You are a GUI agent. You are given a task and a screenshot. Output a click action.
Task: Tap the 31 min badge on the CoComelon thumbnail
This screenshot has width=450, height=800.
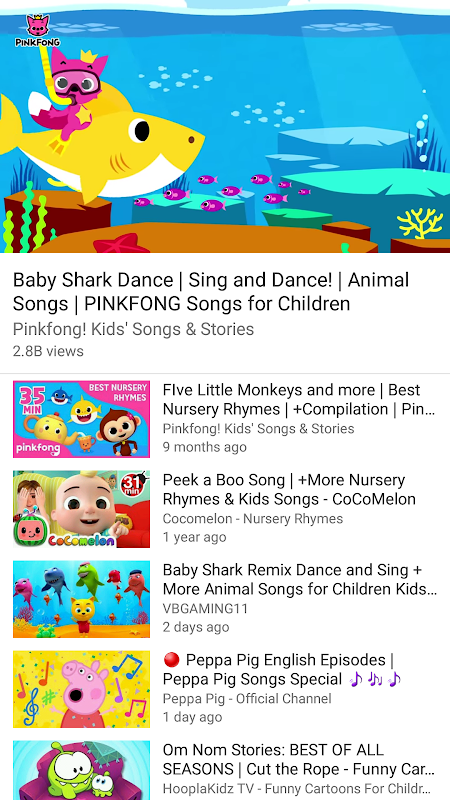click(x=130, y=484)
